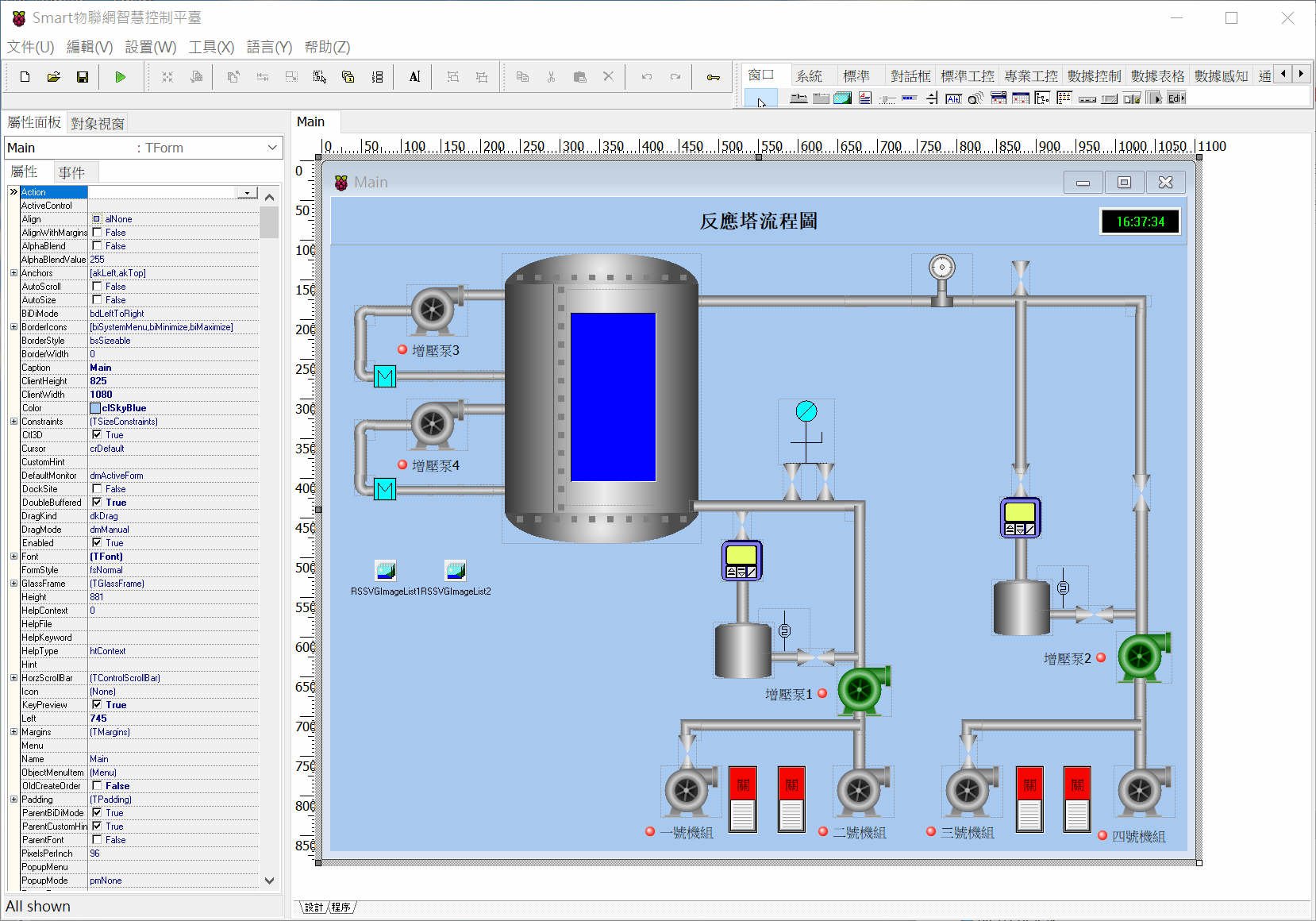Image resolution: width=1316 pixels, height=921 pixels.
Task: Uncheck the KeyPreview checkbox
Action: point(97,705)
